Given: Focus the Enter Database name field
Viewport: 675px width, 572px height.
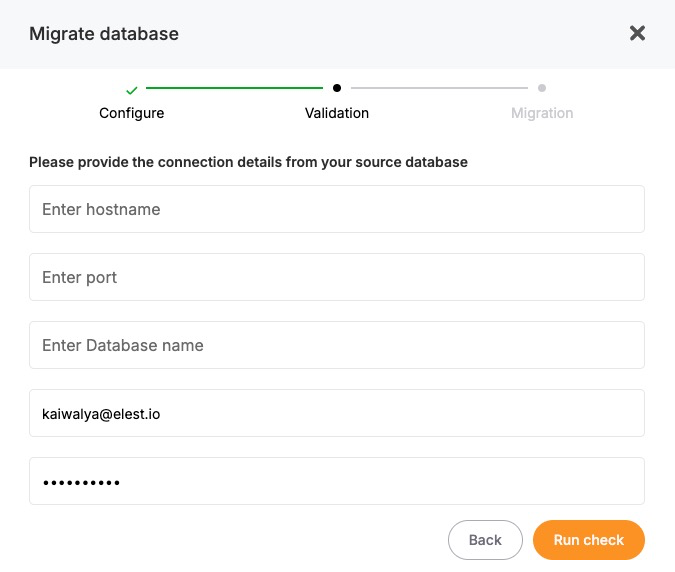Looking at the screenshot, I should (x=337, y=345).
